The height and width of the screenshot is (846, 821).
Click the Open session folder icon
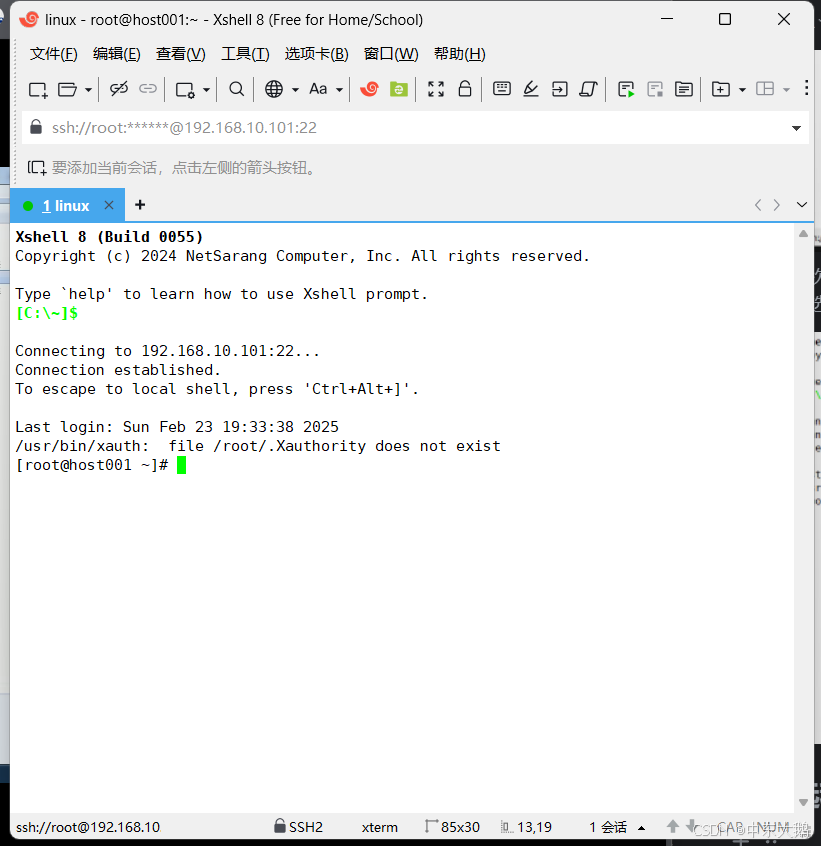point(67,89)
